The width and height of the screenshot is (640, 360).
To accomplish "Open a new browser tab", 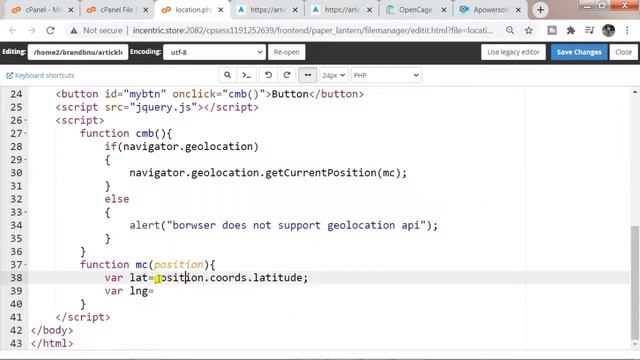I will [540, 10].
